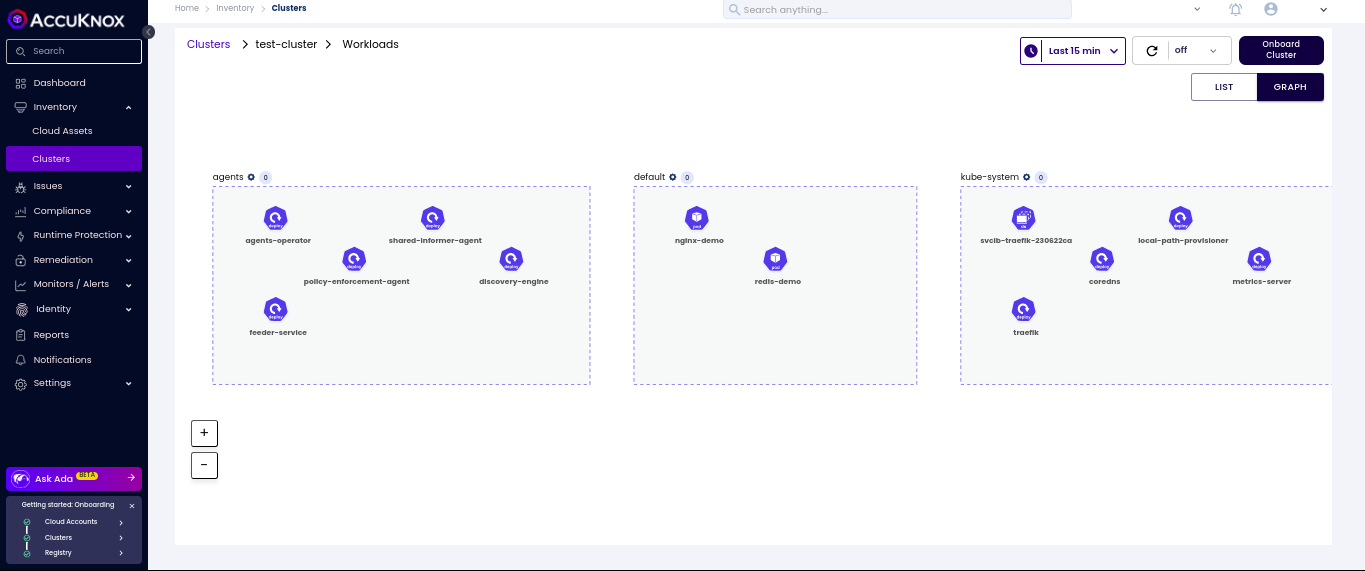The width and height of the screenshot is (1365, 571).
Task: Click the count badge next to kube-system
Action: 1041,177
